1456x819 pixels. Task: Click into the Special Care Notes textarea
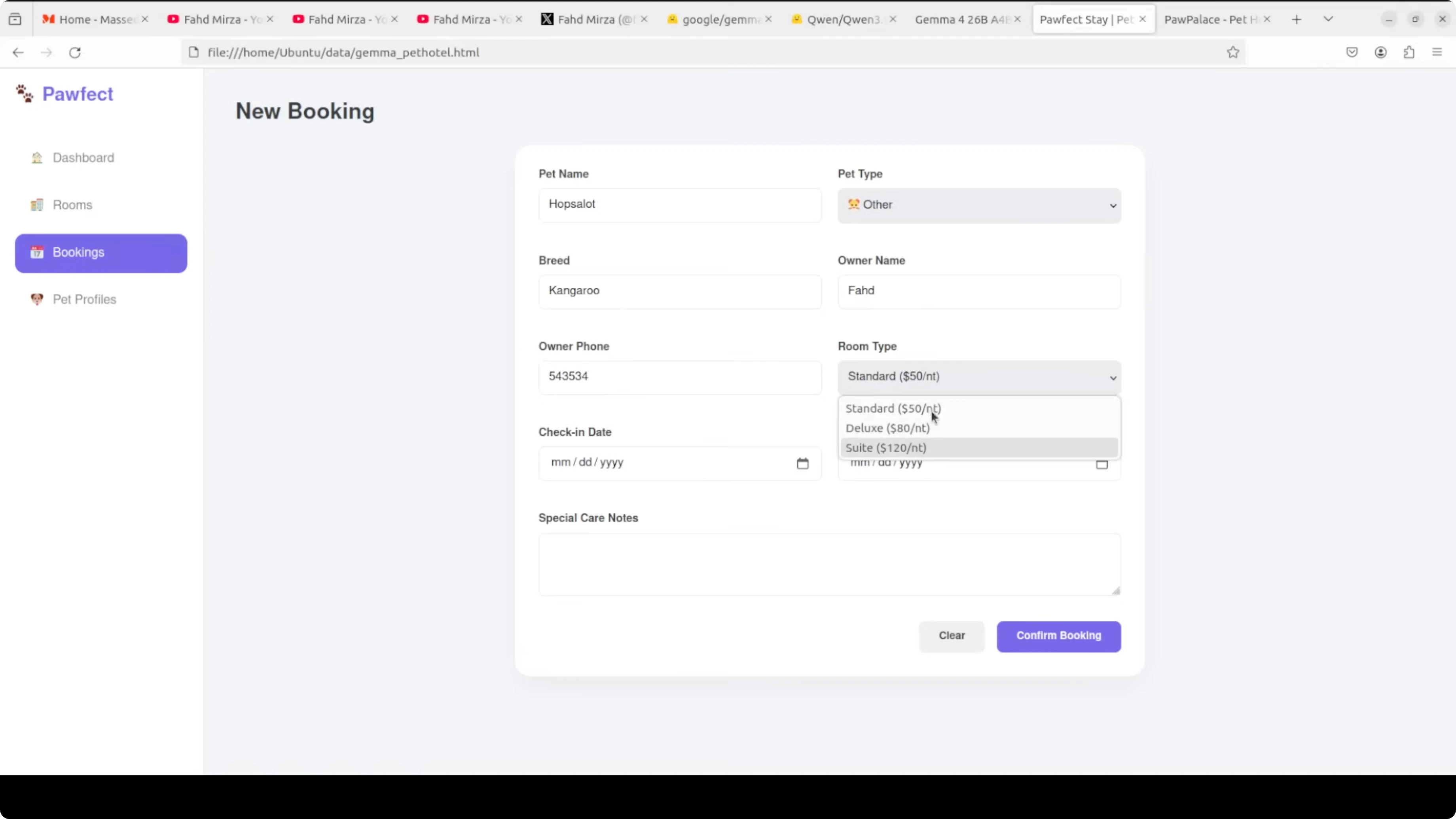pos(828,564)
